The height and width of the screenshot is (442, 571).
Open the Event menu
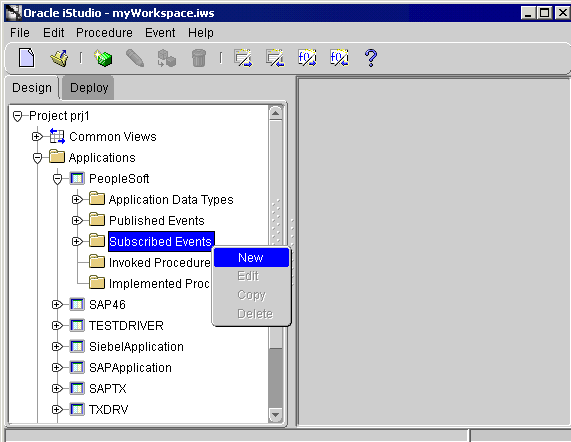[160, 33]
